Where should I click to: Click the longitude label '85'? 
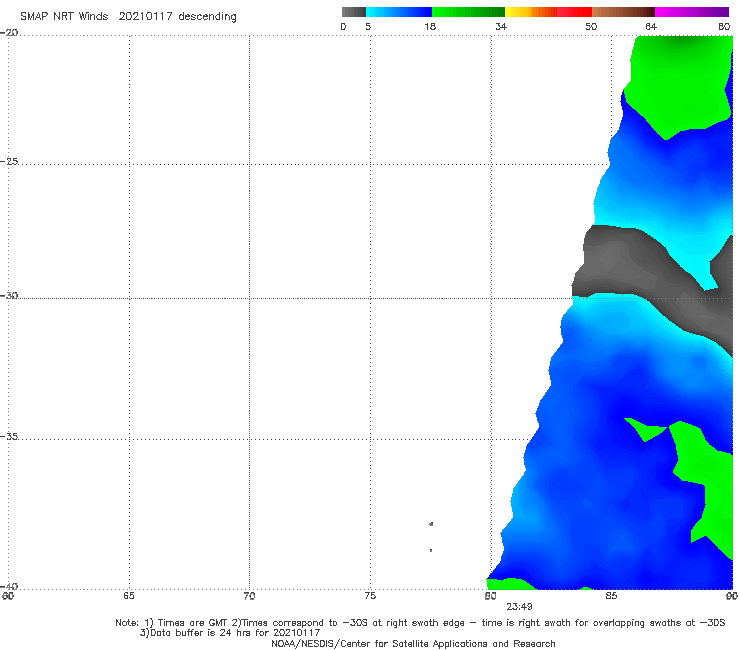611,596
